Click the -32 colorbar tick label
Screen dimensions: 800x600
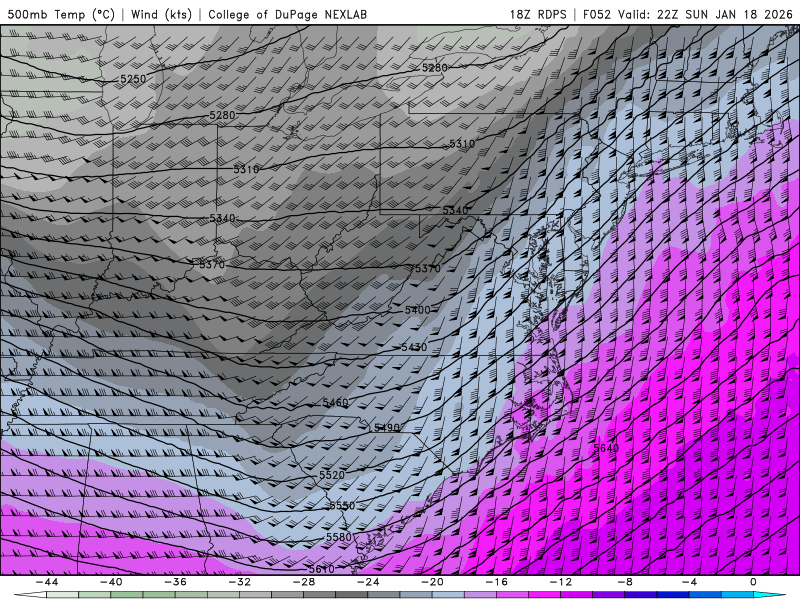tap(239, 582)
